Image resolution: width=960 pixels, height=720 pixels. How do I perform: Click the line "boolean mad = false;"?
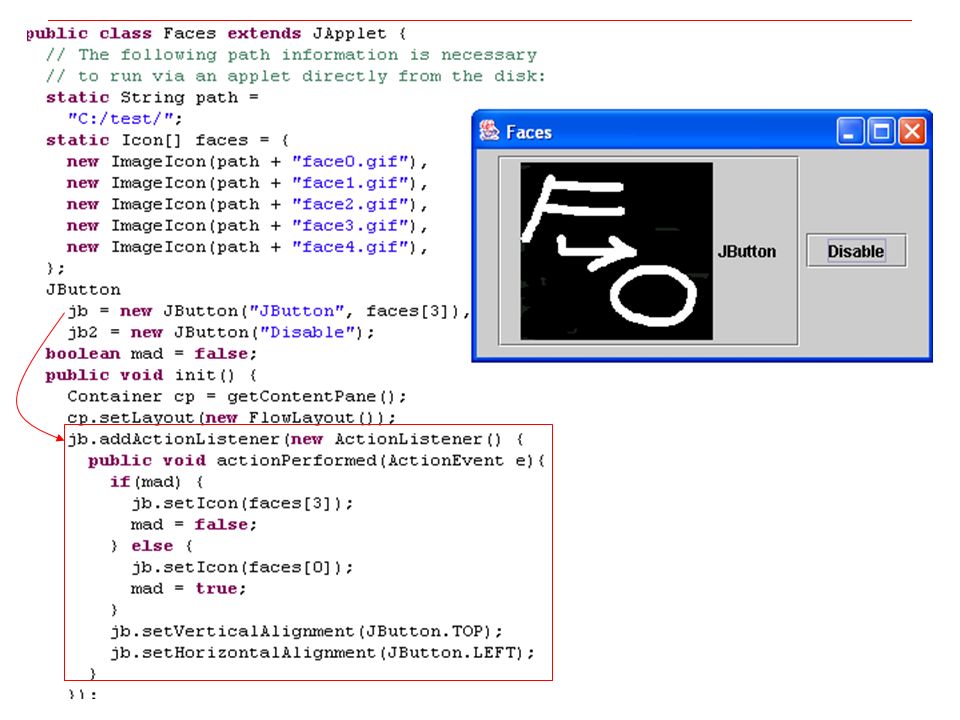(x=151, y=354)
